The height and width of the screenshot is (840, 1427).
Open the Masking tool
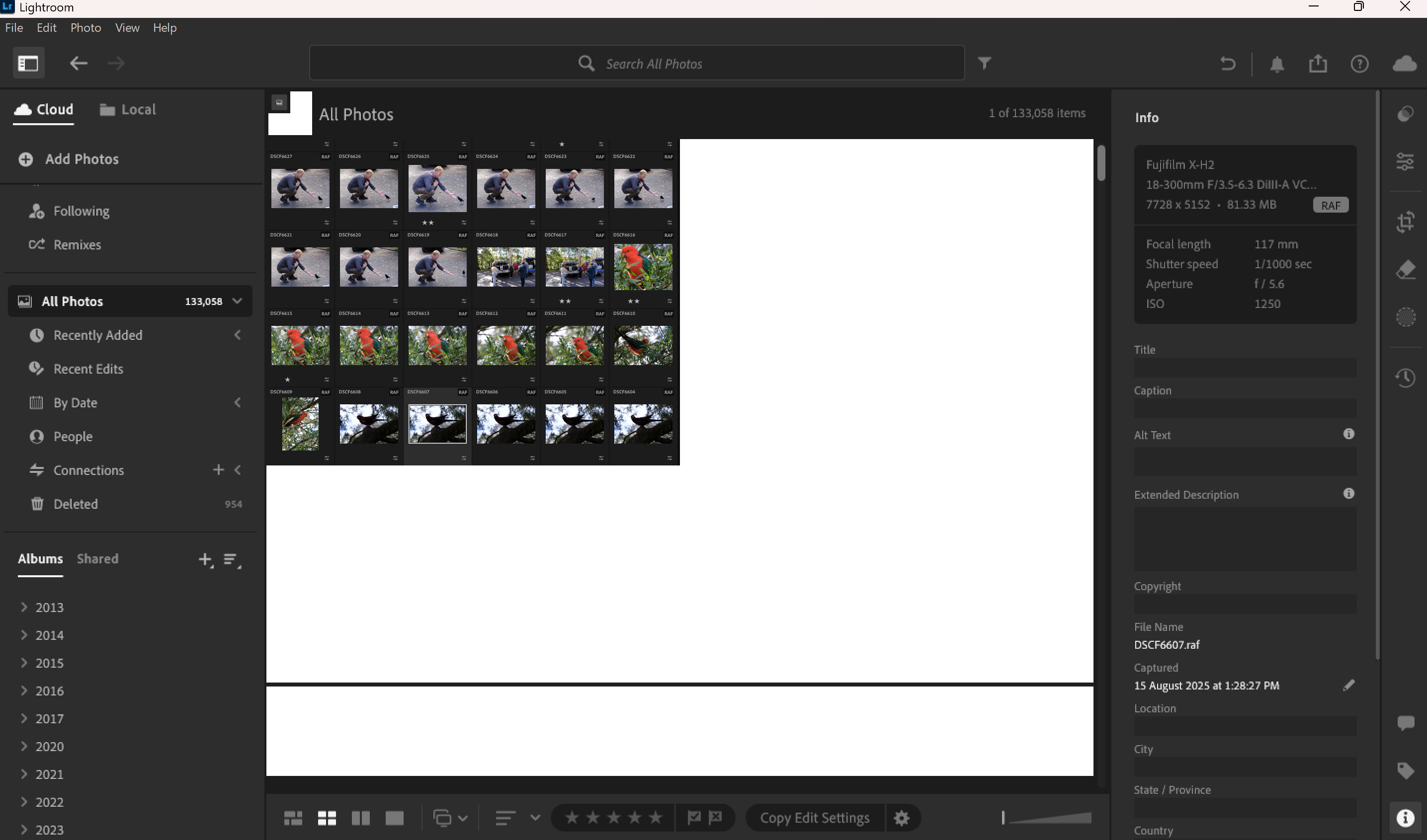pos(1407,317)
